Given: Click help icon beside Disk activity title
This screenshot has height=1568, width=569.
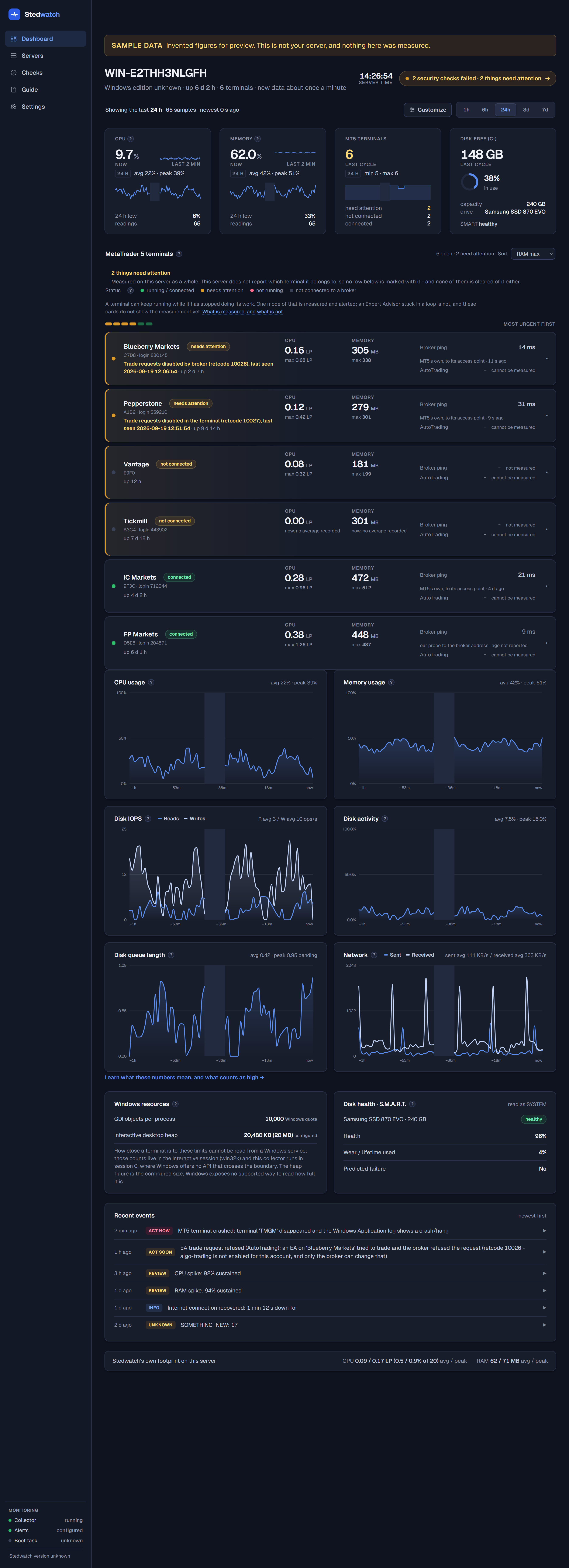Looking at the screenshot, I should pos(385,819).
